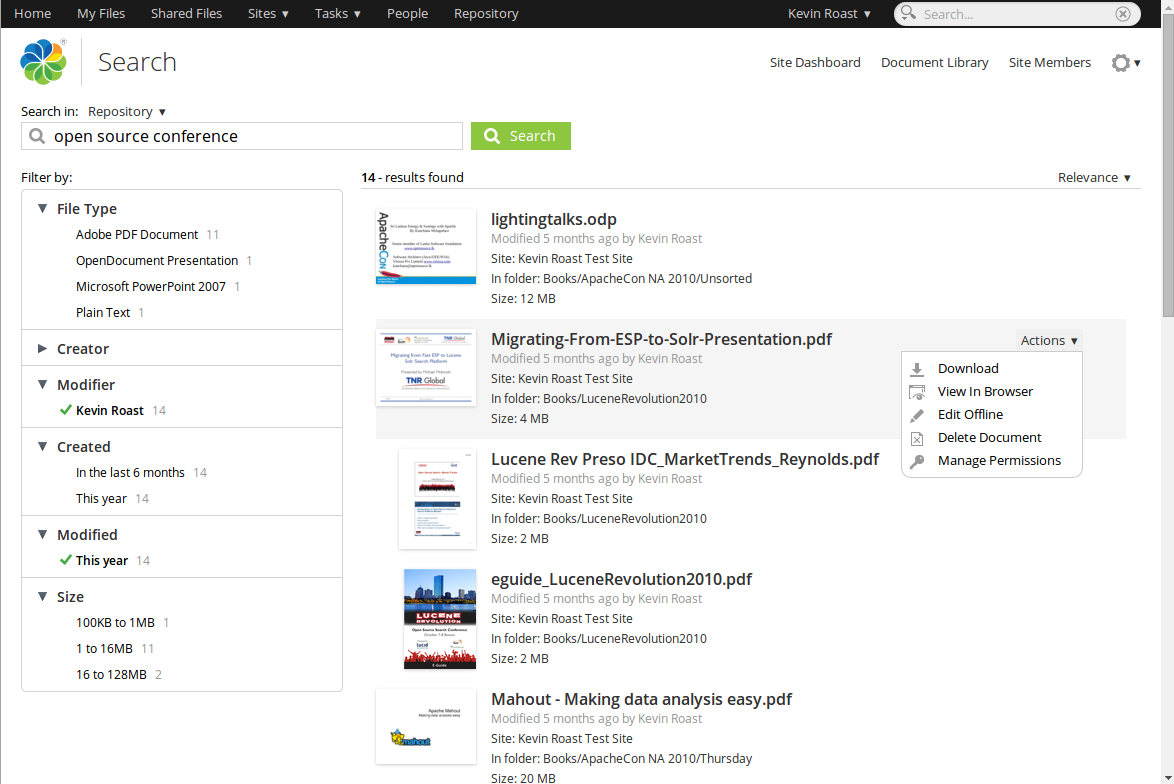Screen dimensions: 1174x784
Task: Filter by Adobe PDF Document file type
Action: tap(137, 235)
